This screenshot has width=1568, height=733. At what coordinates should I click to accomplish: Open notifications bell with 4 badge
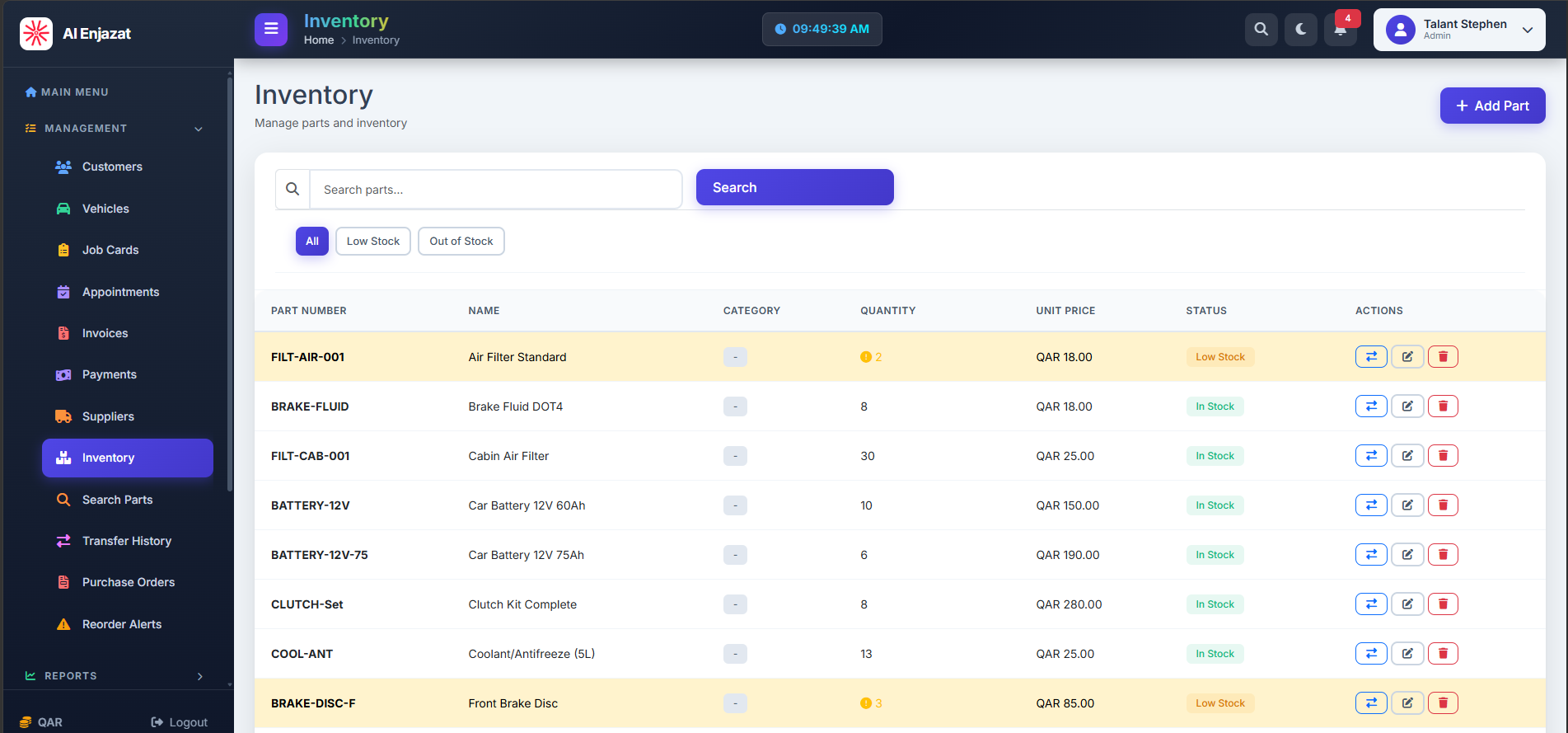click(1341, 29)
